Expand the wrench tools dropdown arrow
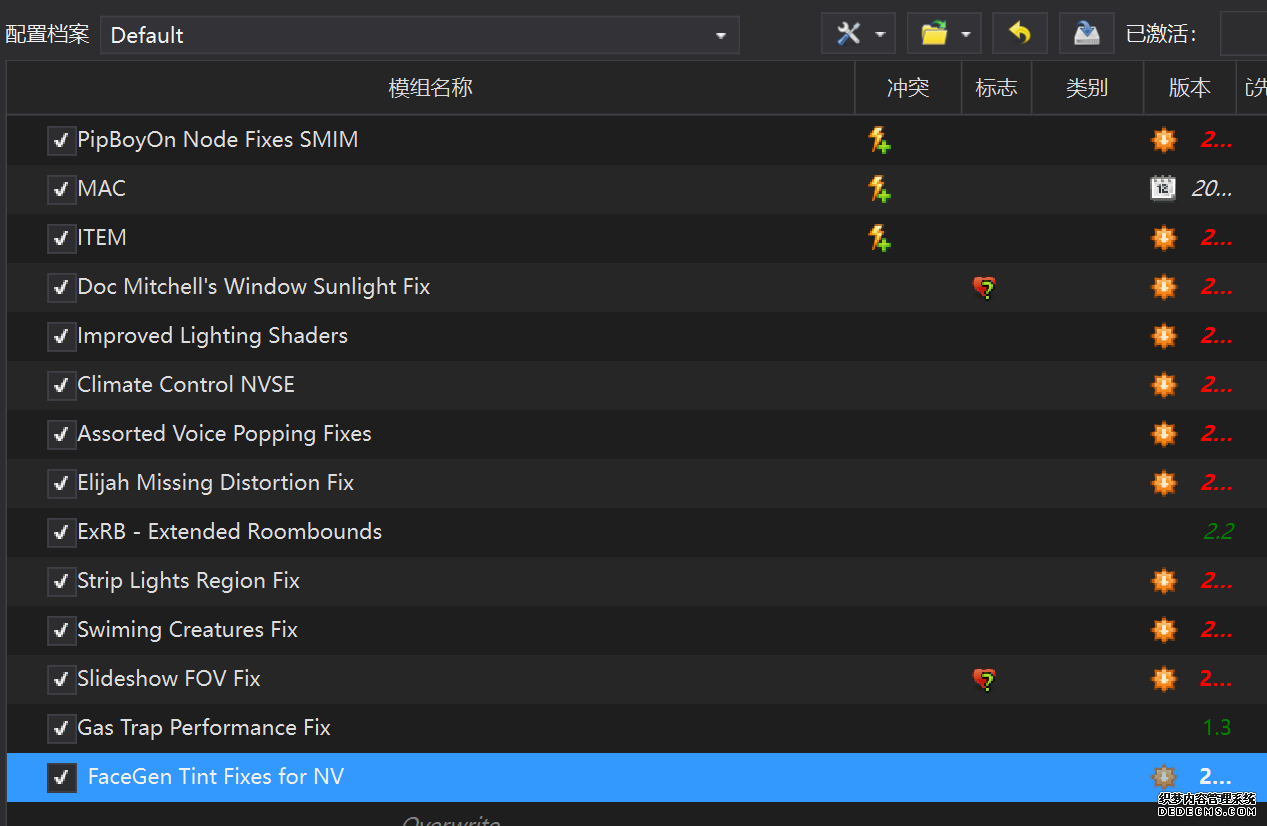This screenshot has width=1267, height=826. point(880,35)
